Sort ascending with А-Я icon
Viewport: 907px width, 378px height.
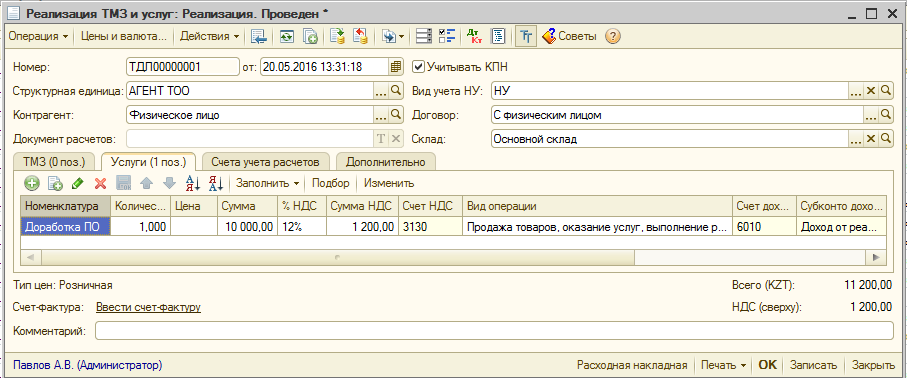[x=192, y=184]
